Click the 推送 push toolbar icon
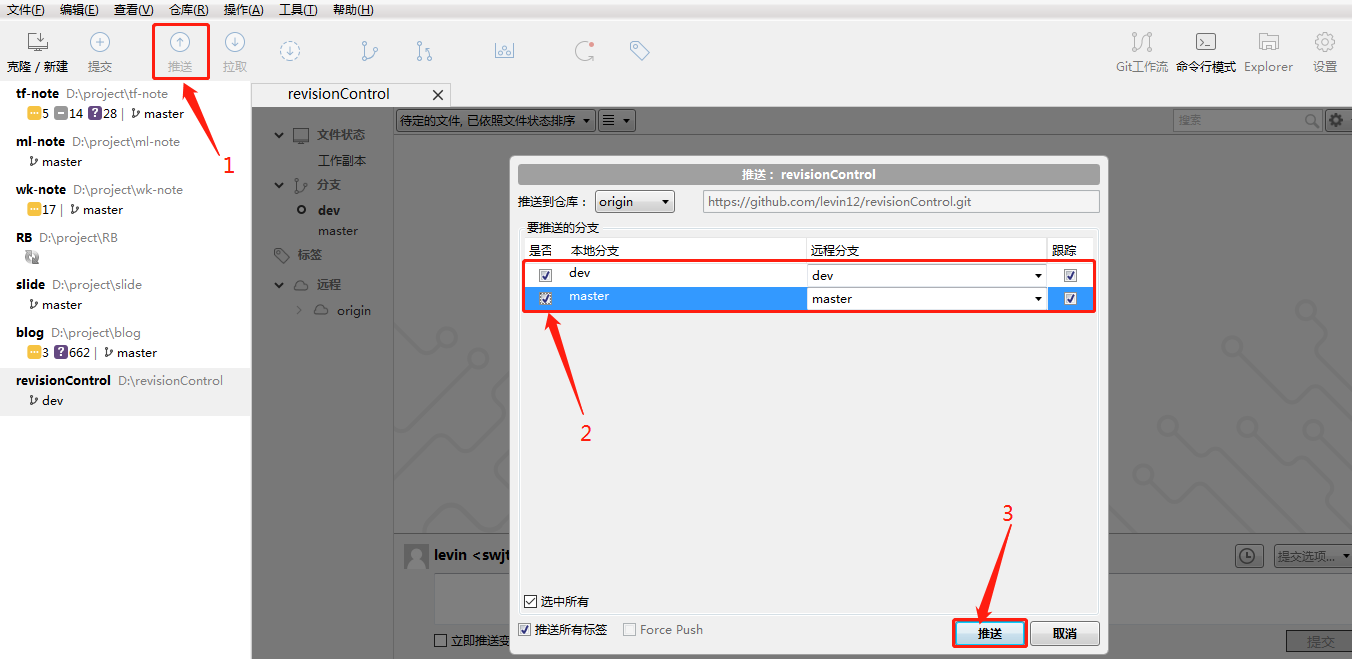 coord(180,53)
